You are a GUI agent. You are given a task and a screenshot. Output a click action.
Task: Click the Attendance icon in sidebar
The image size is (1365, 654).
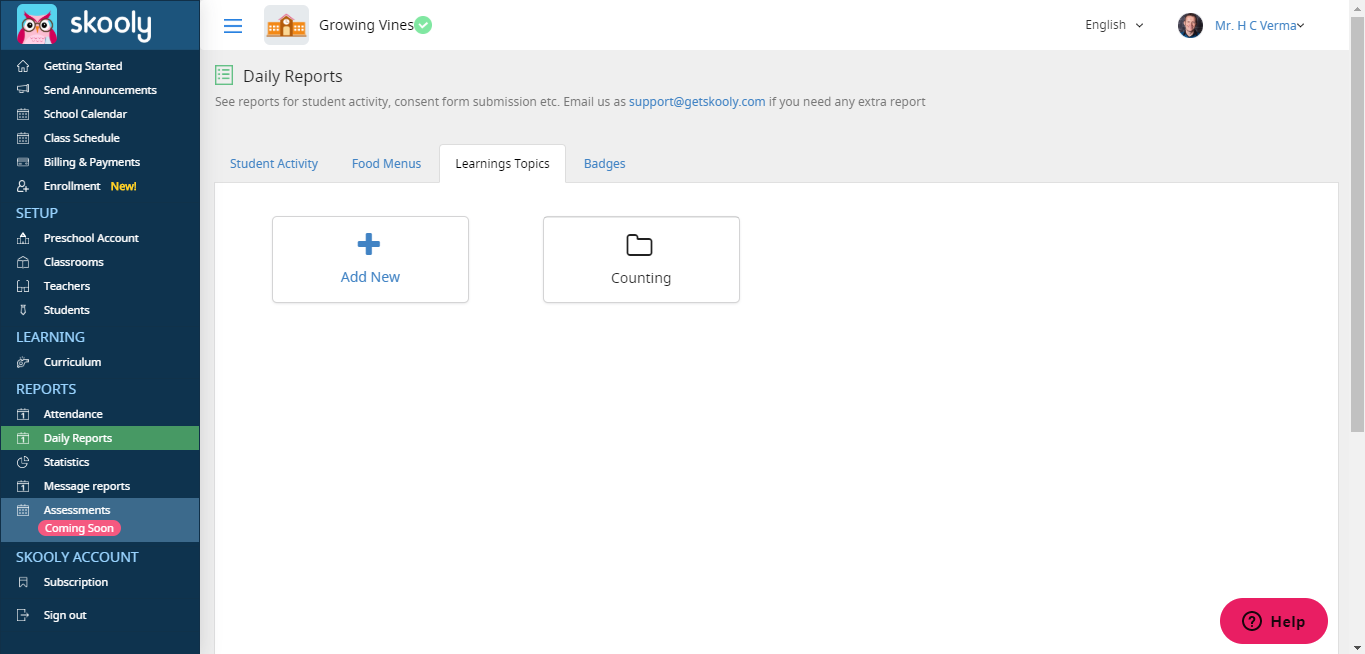click(x=23, y=414)
